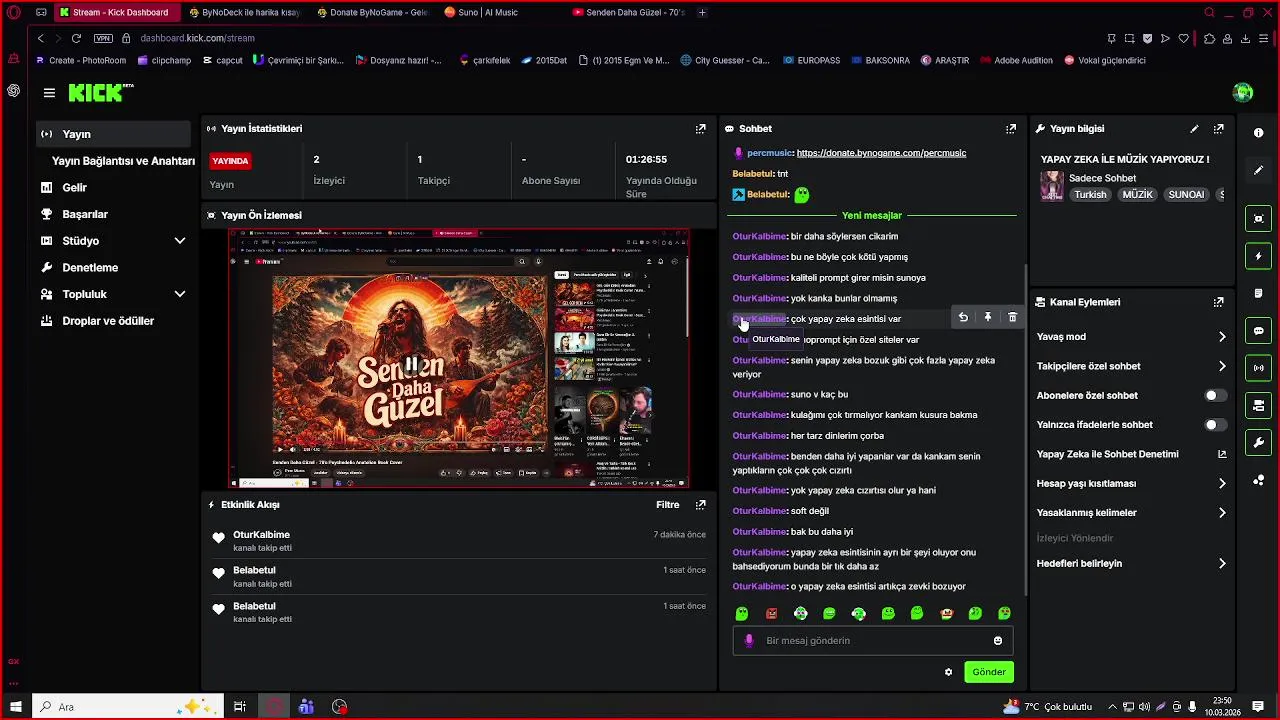Image resolution: width=1280 pixels, height=720 pixels.
Task: Click the Gönder send button
Action: [x=989, y=672]
